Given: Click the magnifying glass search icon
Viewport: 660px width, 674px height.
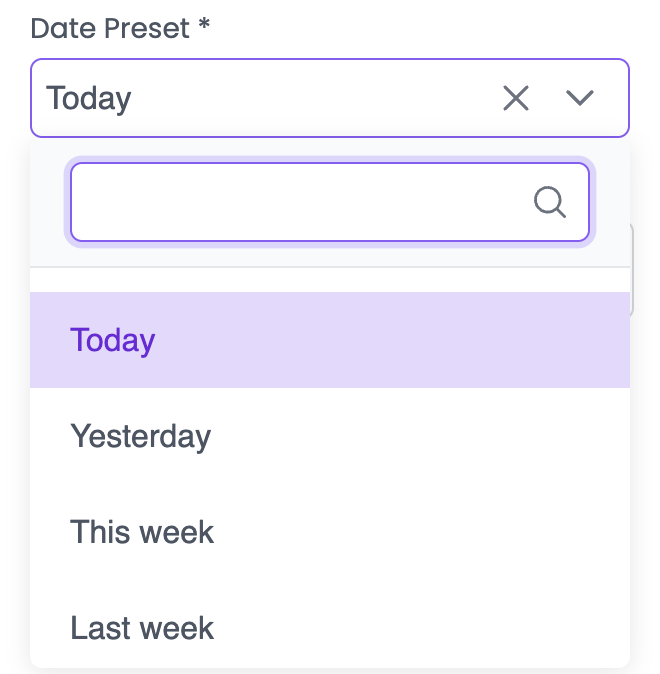Looking at the screenshot, I should tap(550, 202).
